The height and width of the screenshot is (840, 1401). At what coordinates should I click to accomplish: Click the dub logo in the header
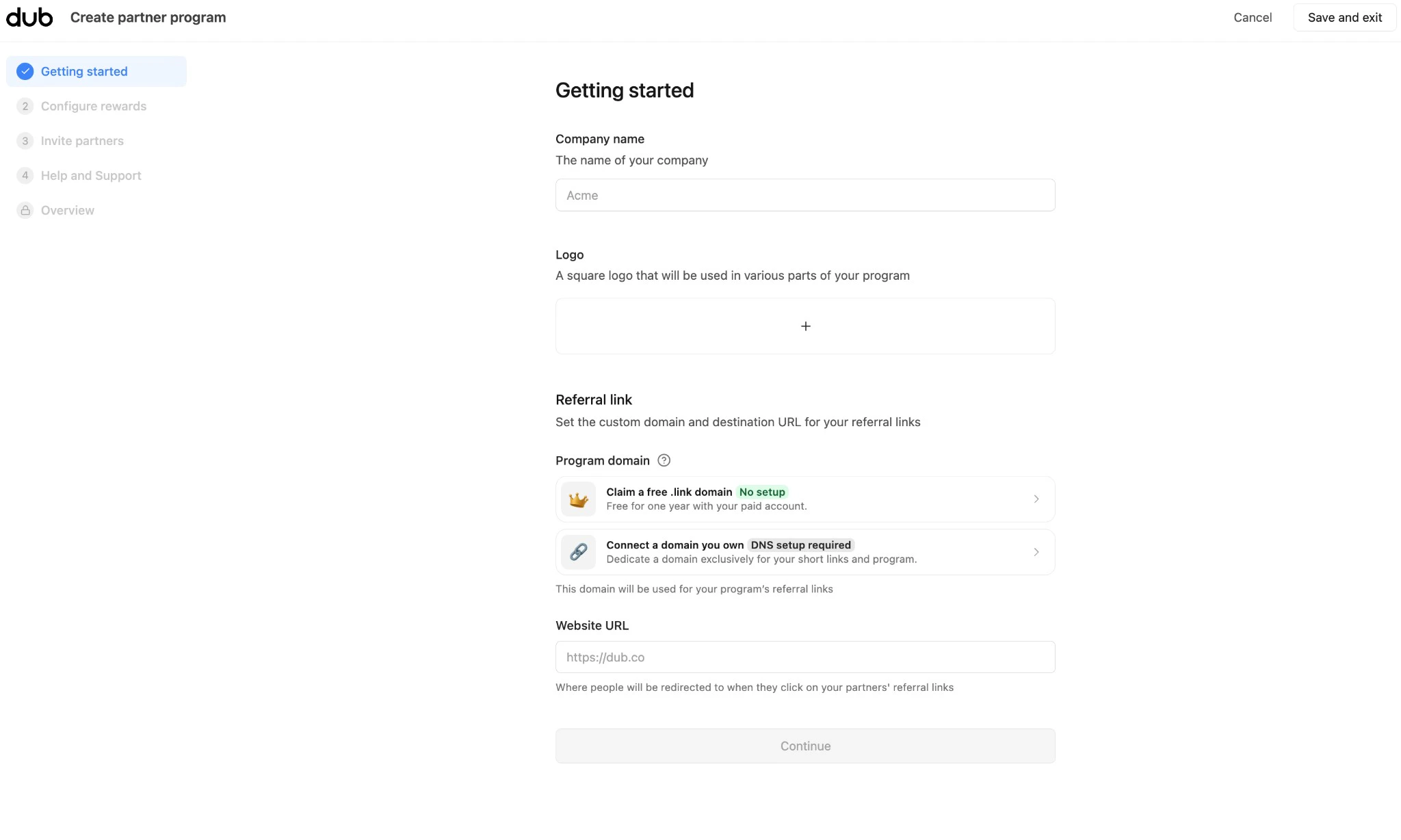[x=29, y=17]
